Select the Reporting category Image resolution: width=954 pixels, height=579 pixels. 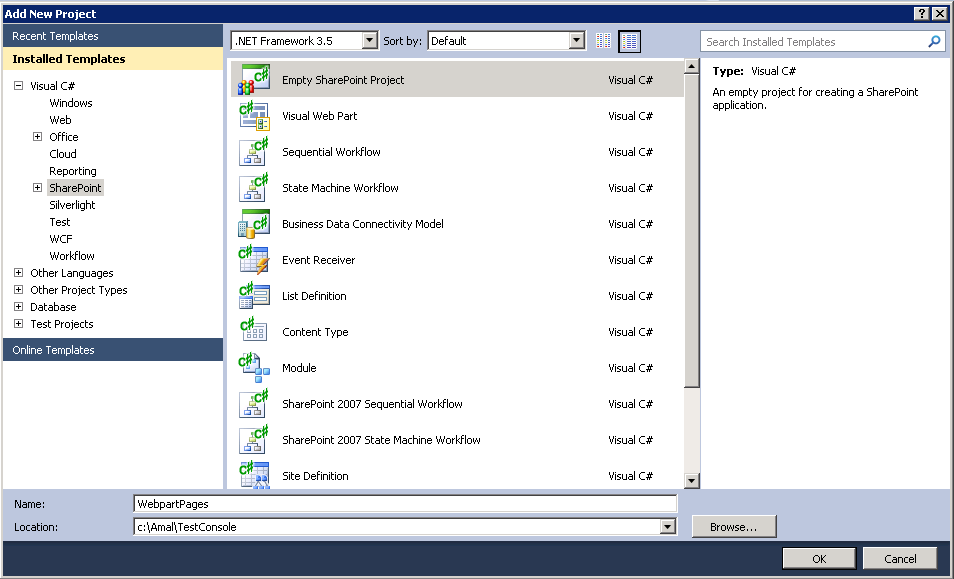click(72, 171)
